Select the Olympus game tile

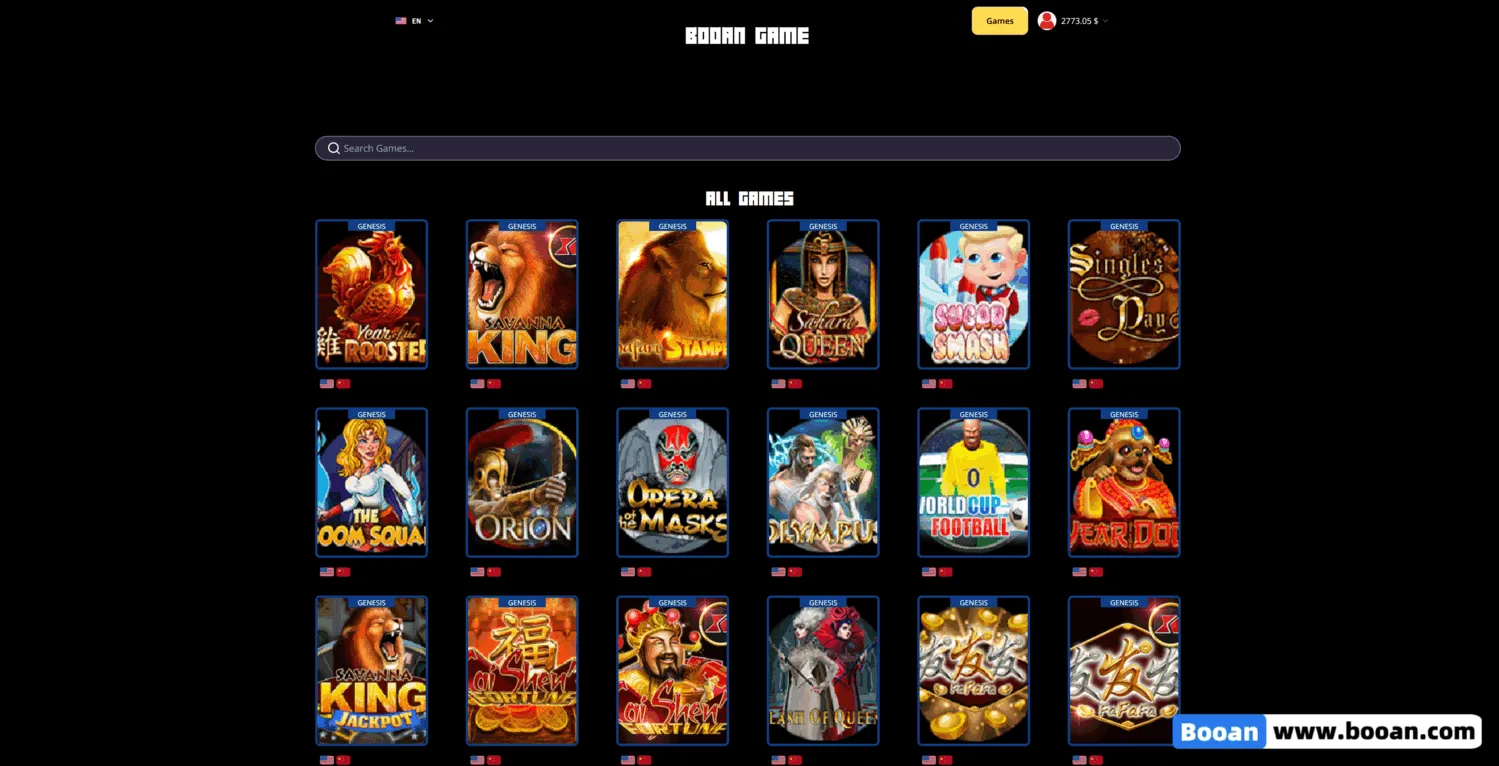point(823,482)
